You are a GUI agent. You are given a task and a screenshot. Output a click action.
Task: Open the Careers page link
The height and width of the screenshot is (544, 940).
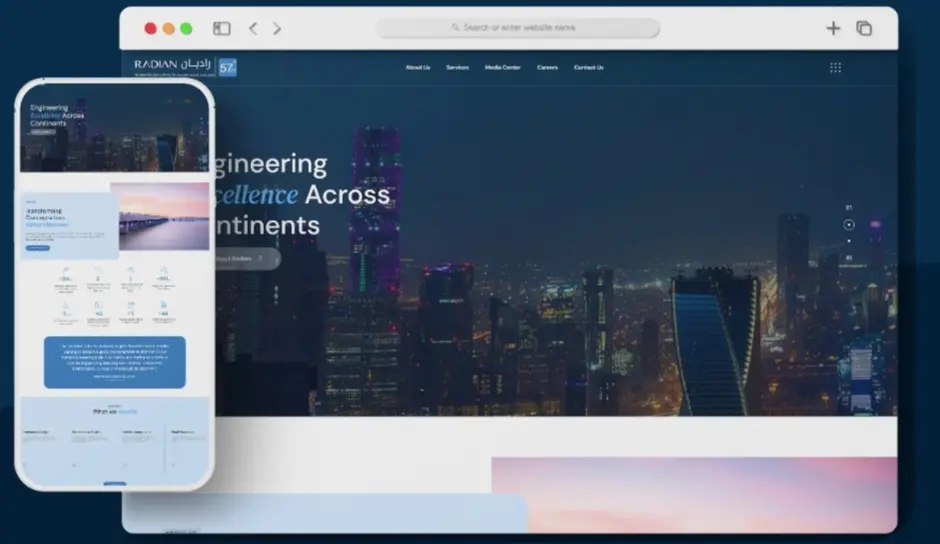pos(547,68)
